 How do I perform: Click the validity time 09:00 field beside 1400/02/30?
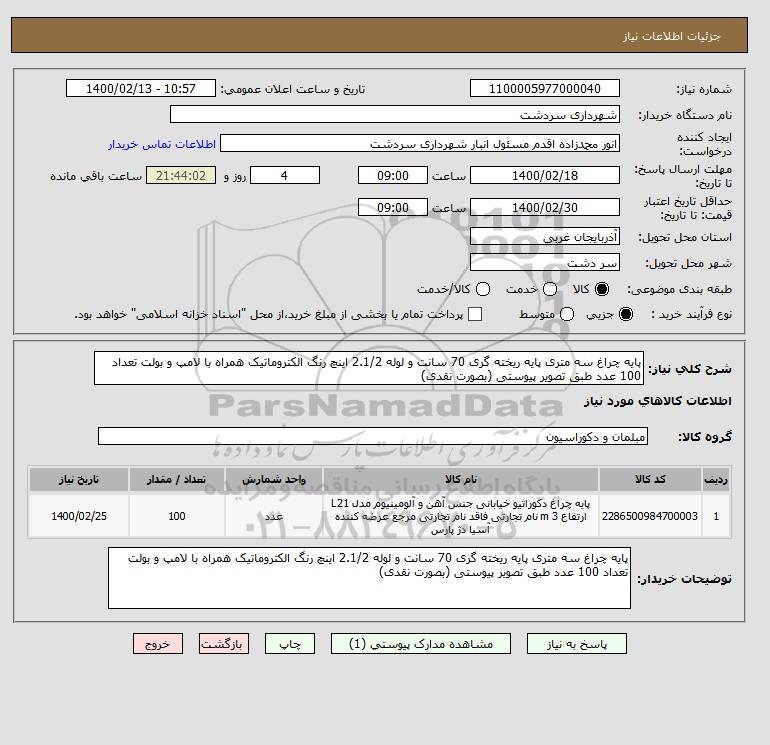(393, 207)
